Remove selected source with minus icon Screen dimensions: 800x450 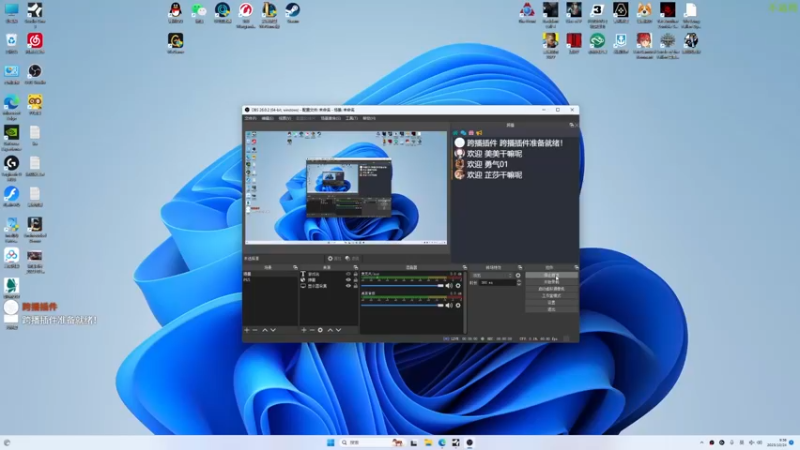coord(312,330)
